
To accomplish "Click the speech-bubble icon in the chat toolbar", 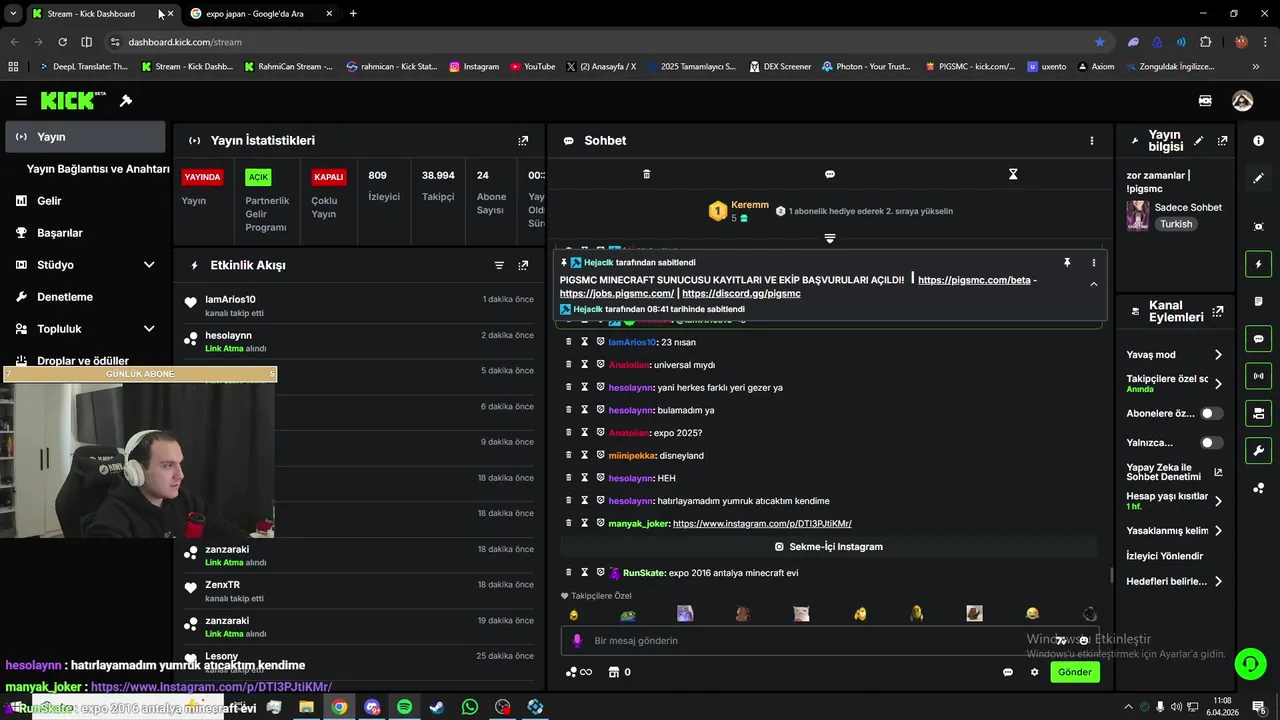I will click(x=829, y=174).
